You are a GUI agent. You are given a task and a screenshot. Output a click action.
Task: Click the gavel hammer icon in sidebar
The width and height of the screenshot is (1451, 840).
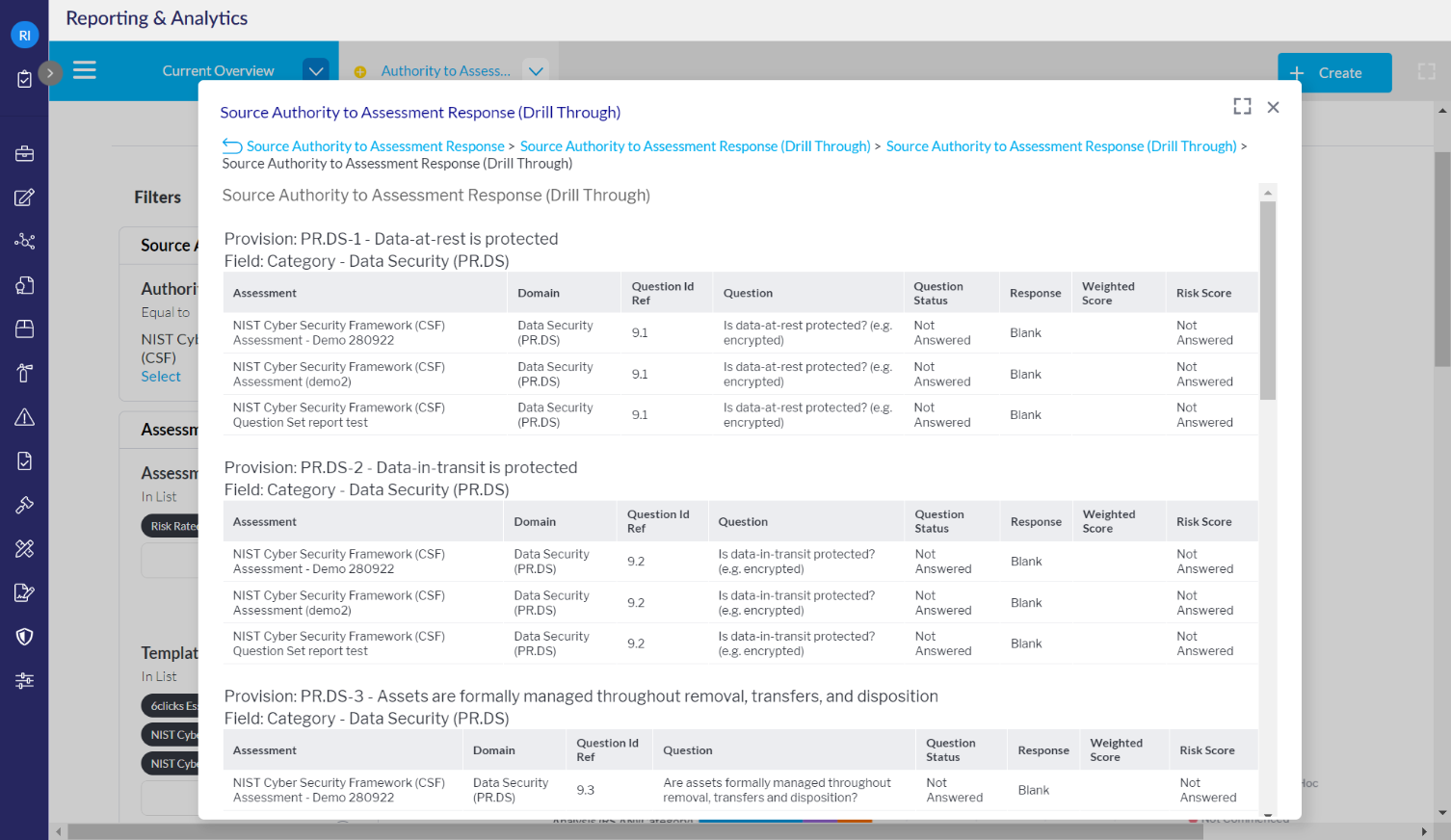click(x=24, y=505)
